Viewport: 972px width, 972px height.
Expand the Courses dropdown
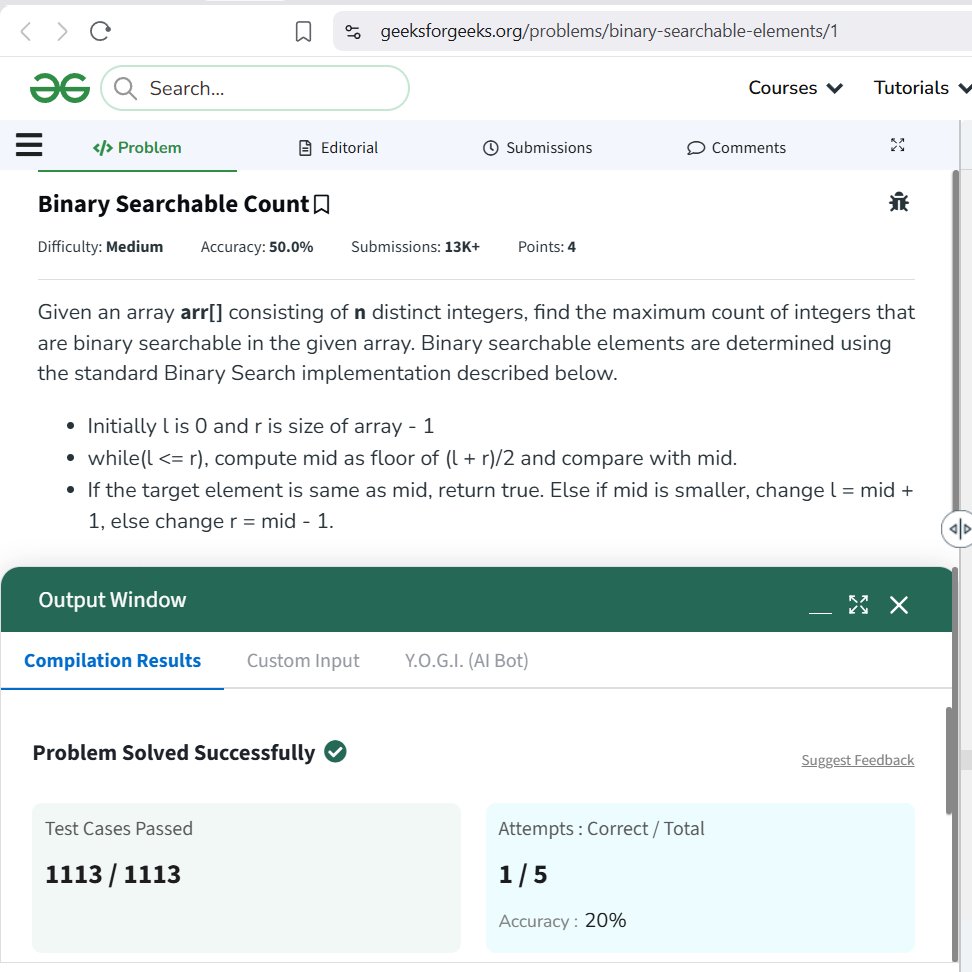click(795, 88)
